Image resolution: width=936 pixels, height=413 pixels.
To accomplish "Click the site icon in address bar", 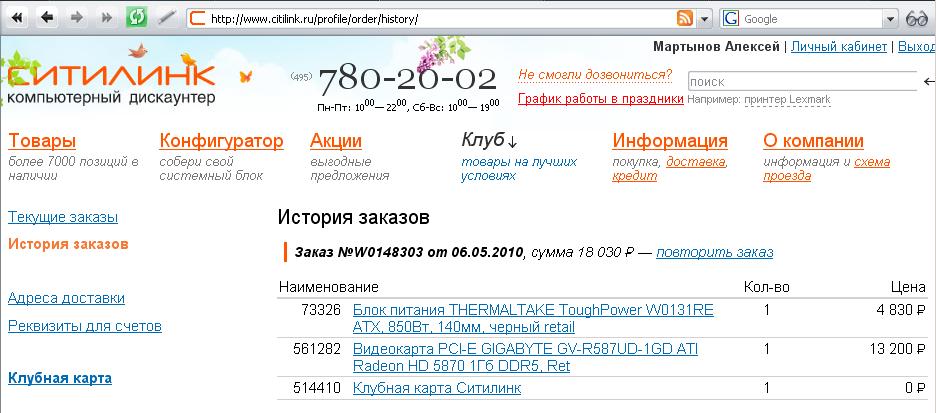I will (197, 19).
